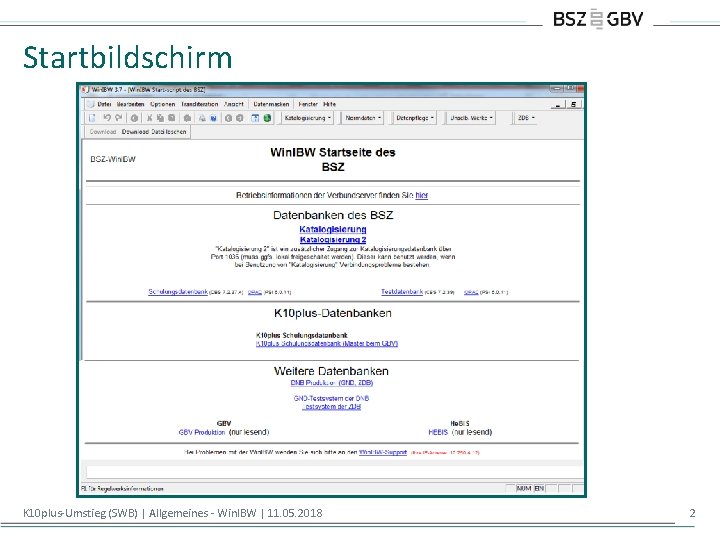Open the WinIBW-Support link
720x540 pixels.
click(383, 452)
